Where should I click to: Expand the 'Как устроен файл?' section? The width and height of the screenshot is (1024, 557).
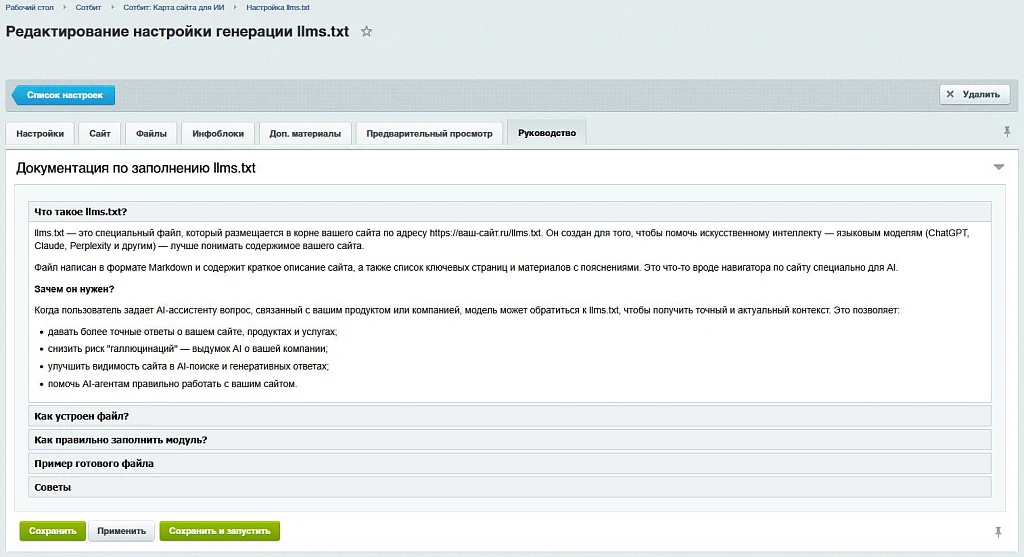[509, 416]
